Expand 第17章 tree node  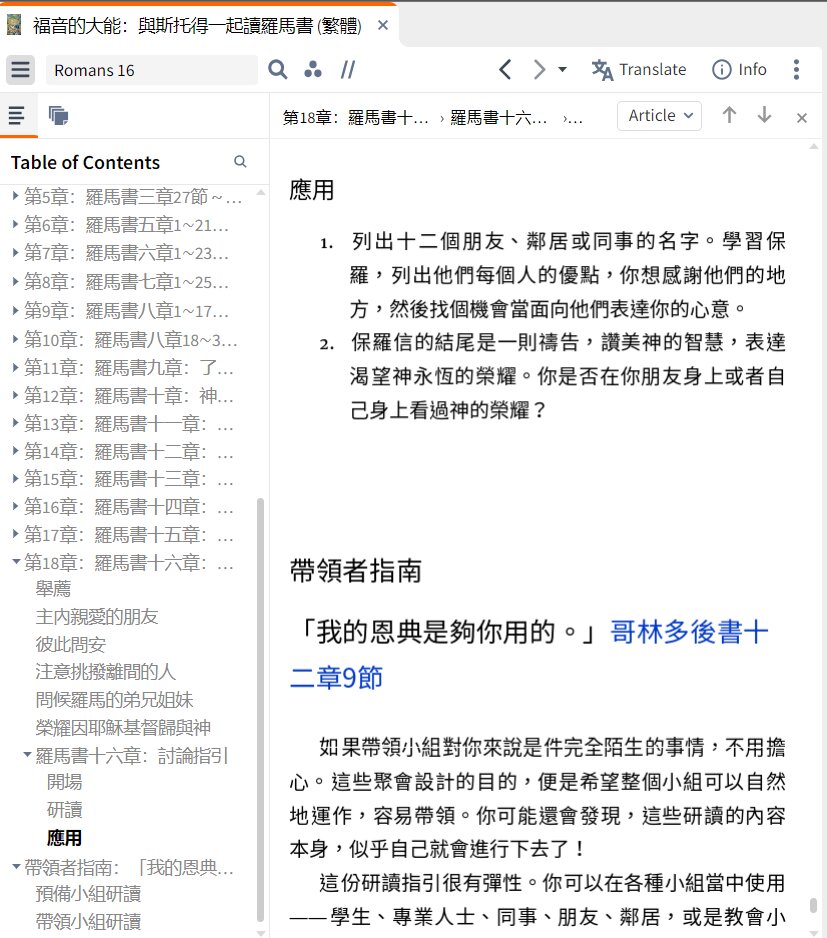16,534
